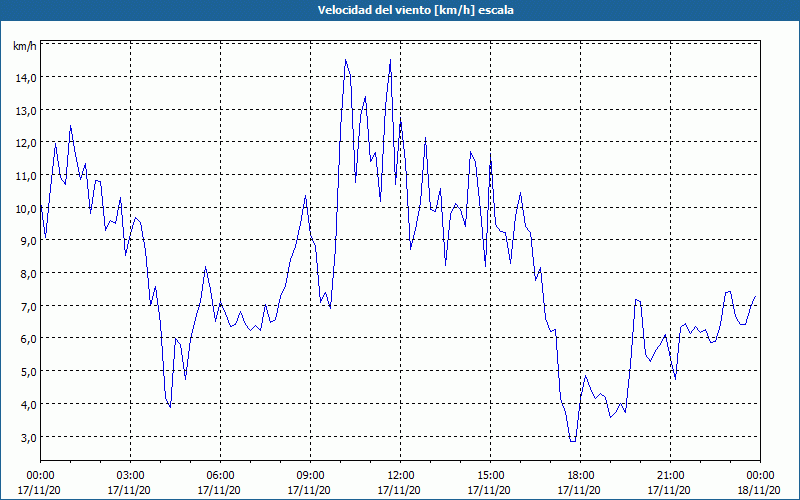Select the '7,0' y-axis value
The width and height of the screenshot is (800, 500).
[x=28, y=306]
